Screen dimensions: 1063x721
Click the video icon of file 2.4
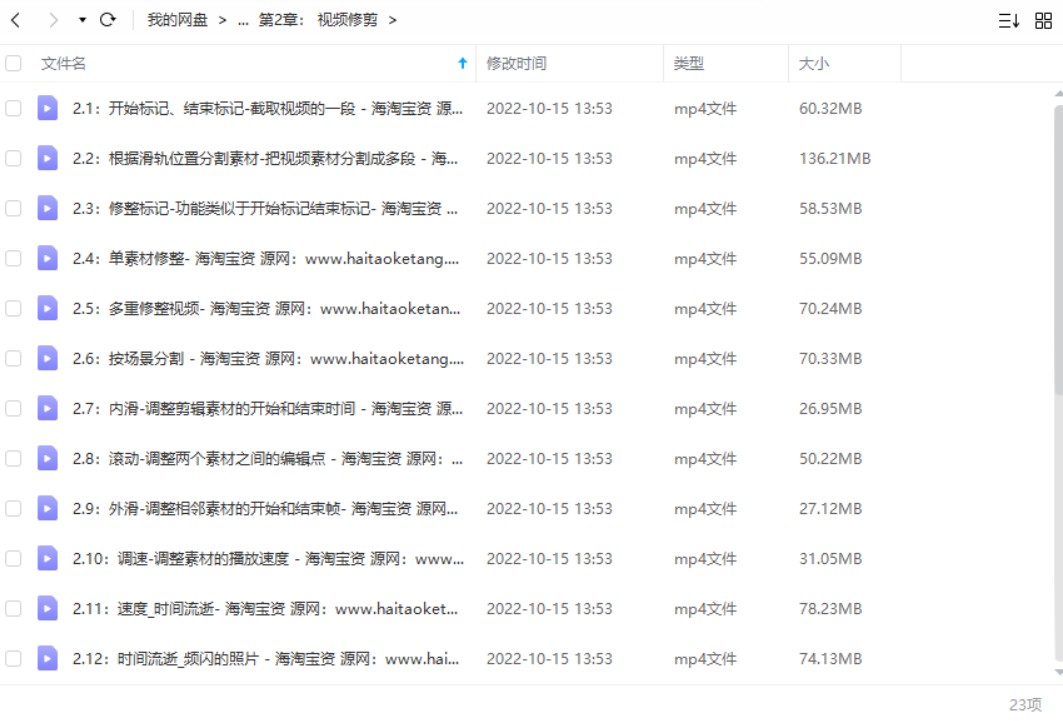[x=47, y=258]
